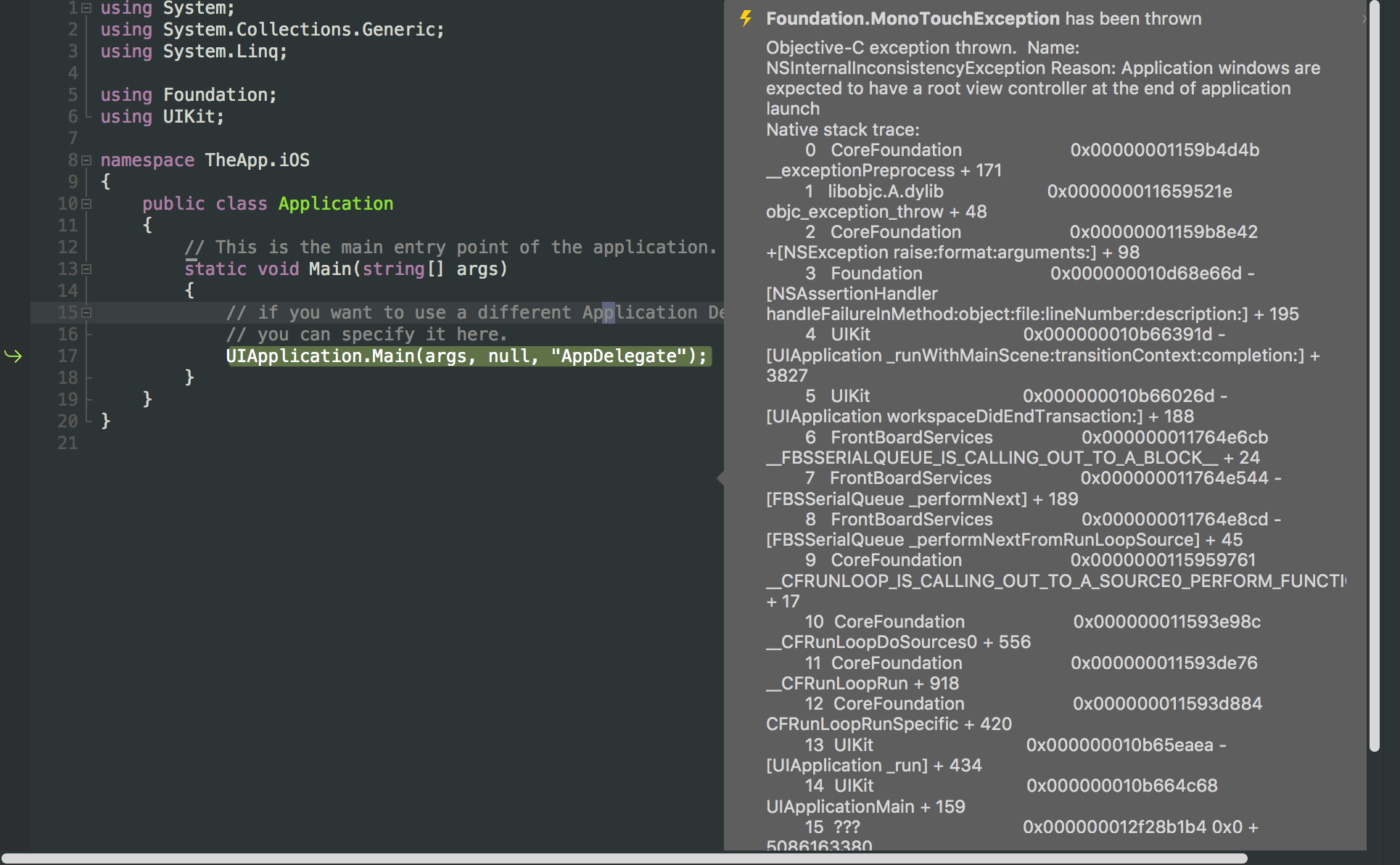Click 'using System.Collections.Generic;' line

pyautogui.click(x=272, y=30)
